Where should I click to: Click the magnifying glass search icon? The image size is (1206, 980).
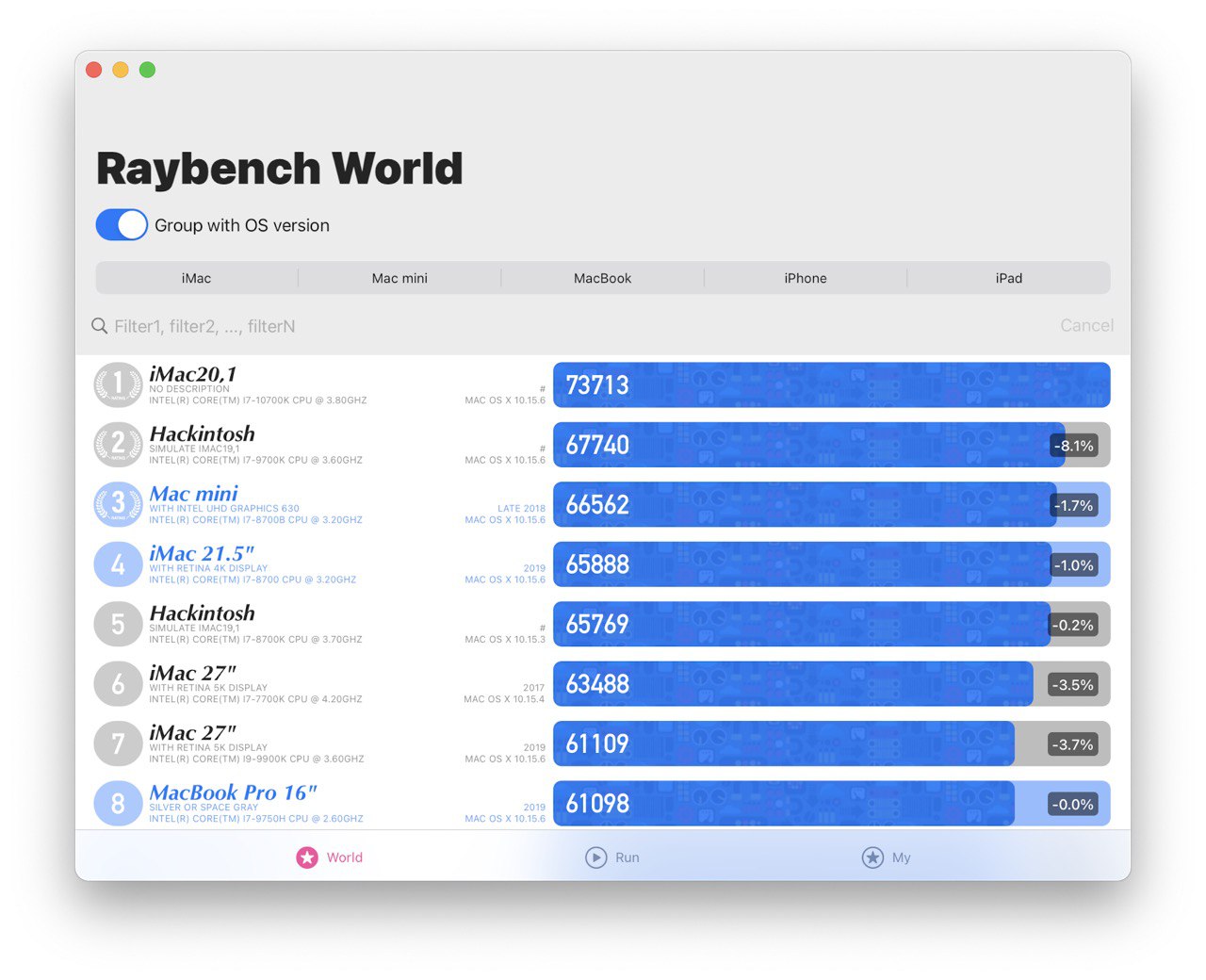[x=99, y=326]
